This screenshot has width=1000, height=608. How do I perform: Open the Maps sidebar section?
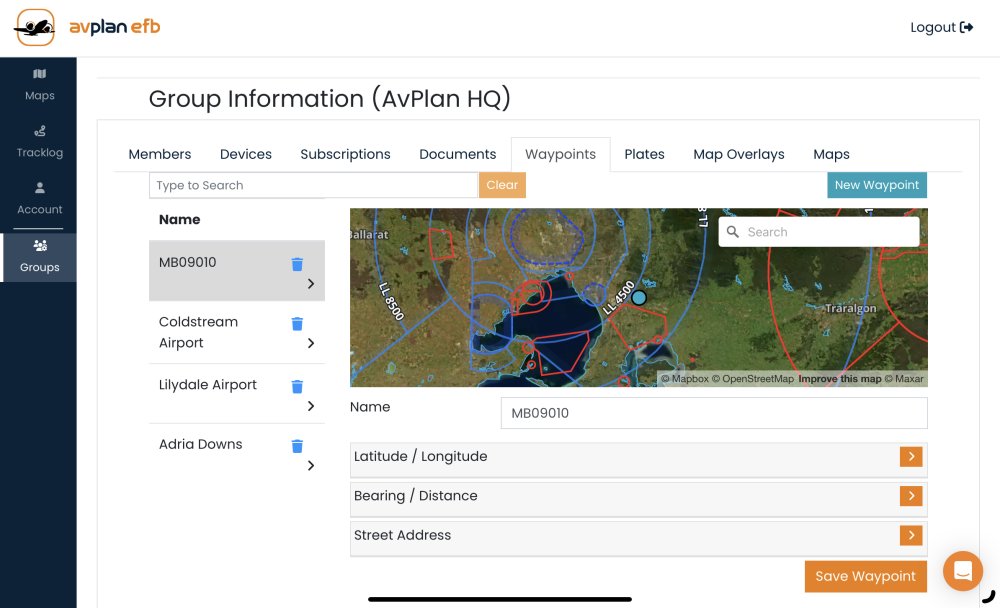point(40,85)
